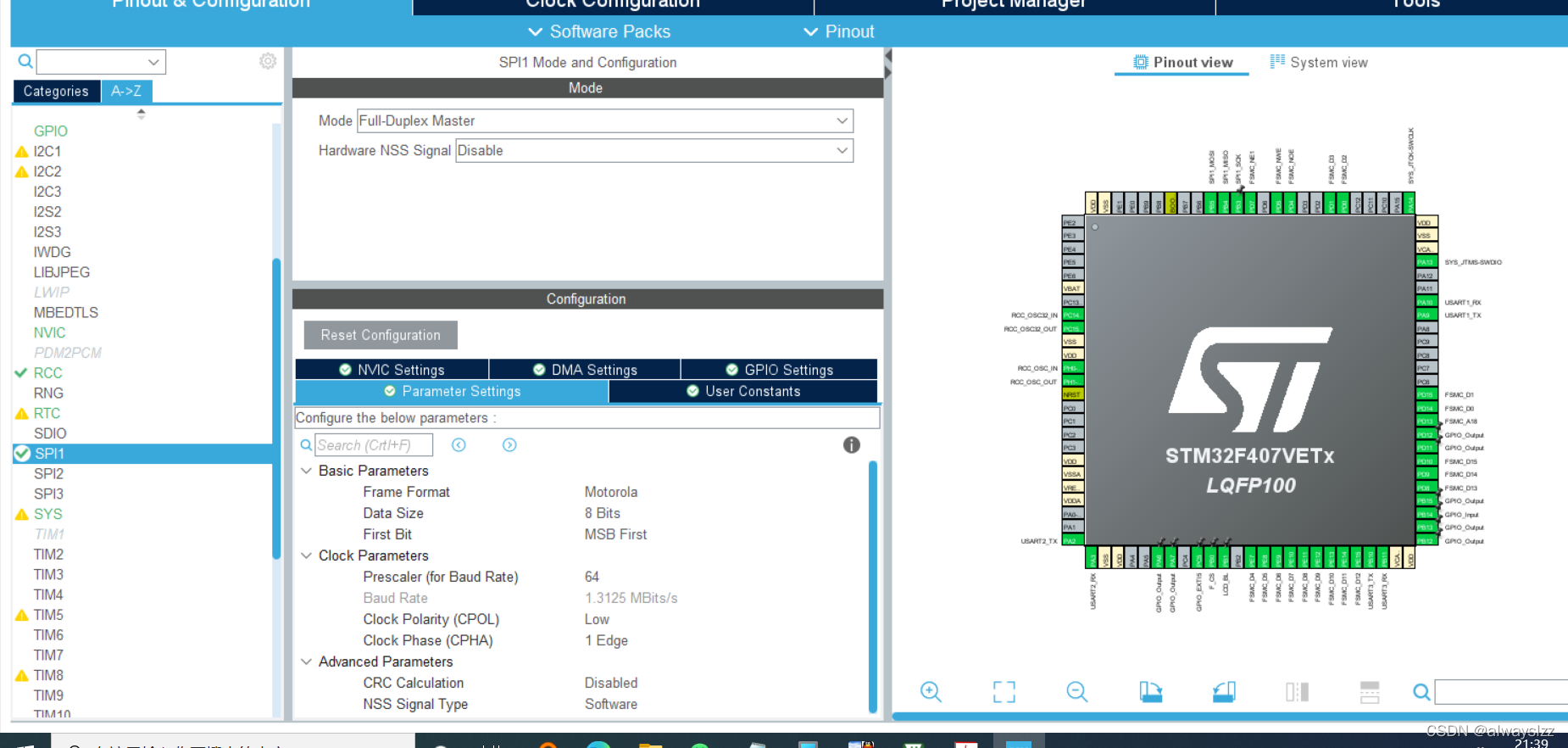Collapse the left panel with divider arrows
This screenshot has width=1568, height=748.
(887, 64)
